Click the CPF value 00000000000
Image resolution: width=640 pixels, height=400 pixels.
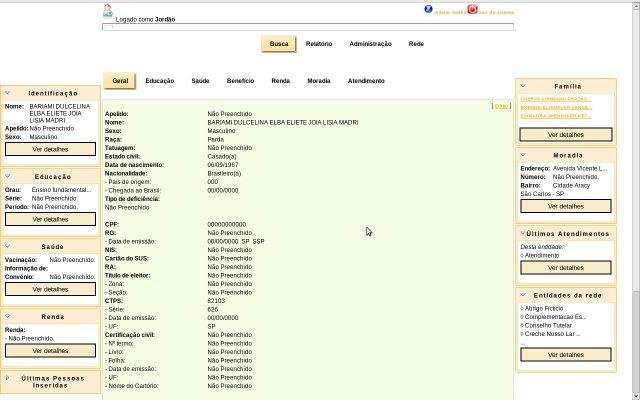(x=227, y=224)
